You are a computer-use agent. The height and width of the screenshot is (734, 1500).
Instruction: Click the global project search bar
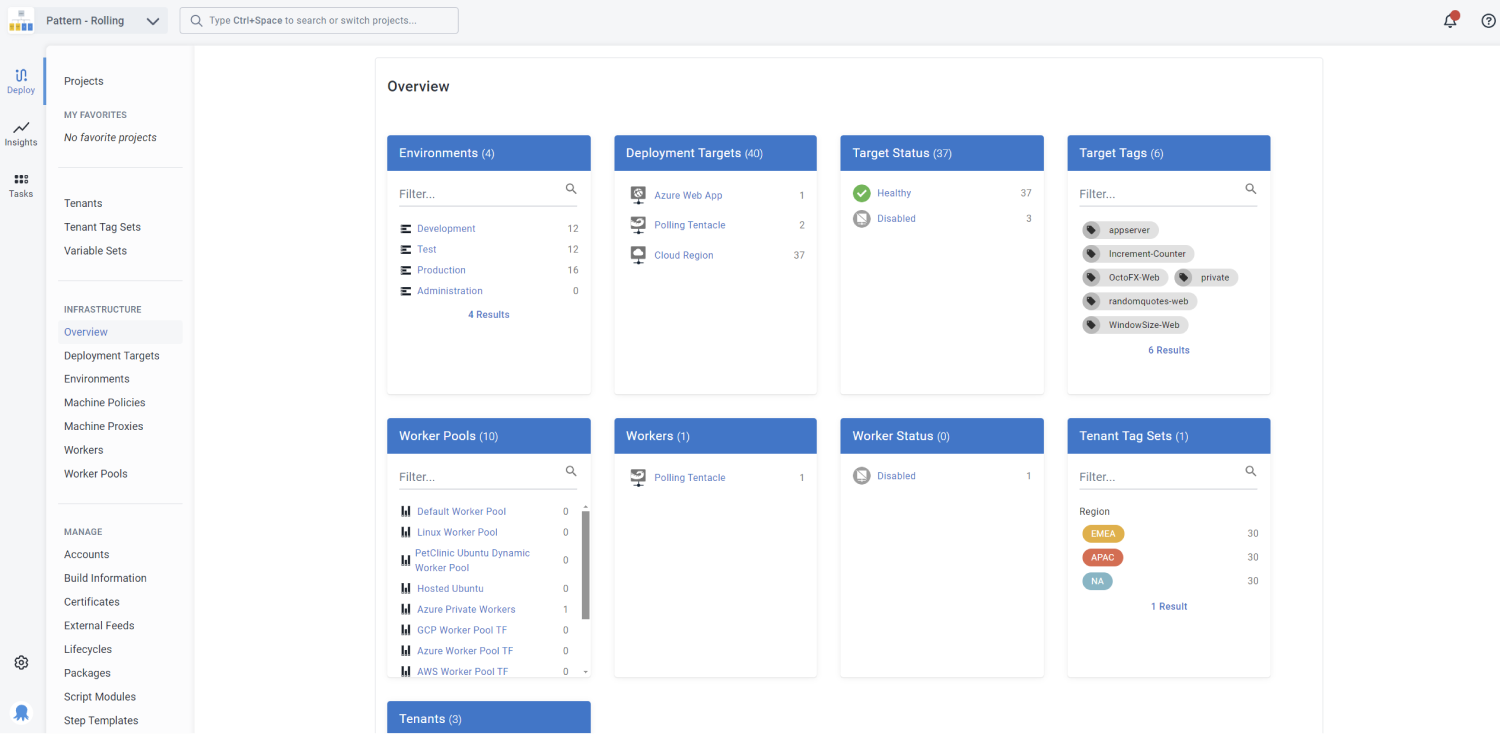pyautogui.click(x=318, y=20)
